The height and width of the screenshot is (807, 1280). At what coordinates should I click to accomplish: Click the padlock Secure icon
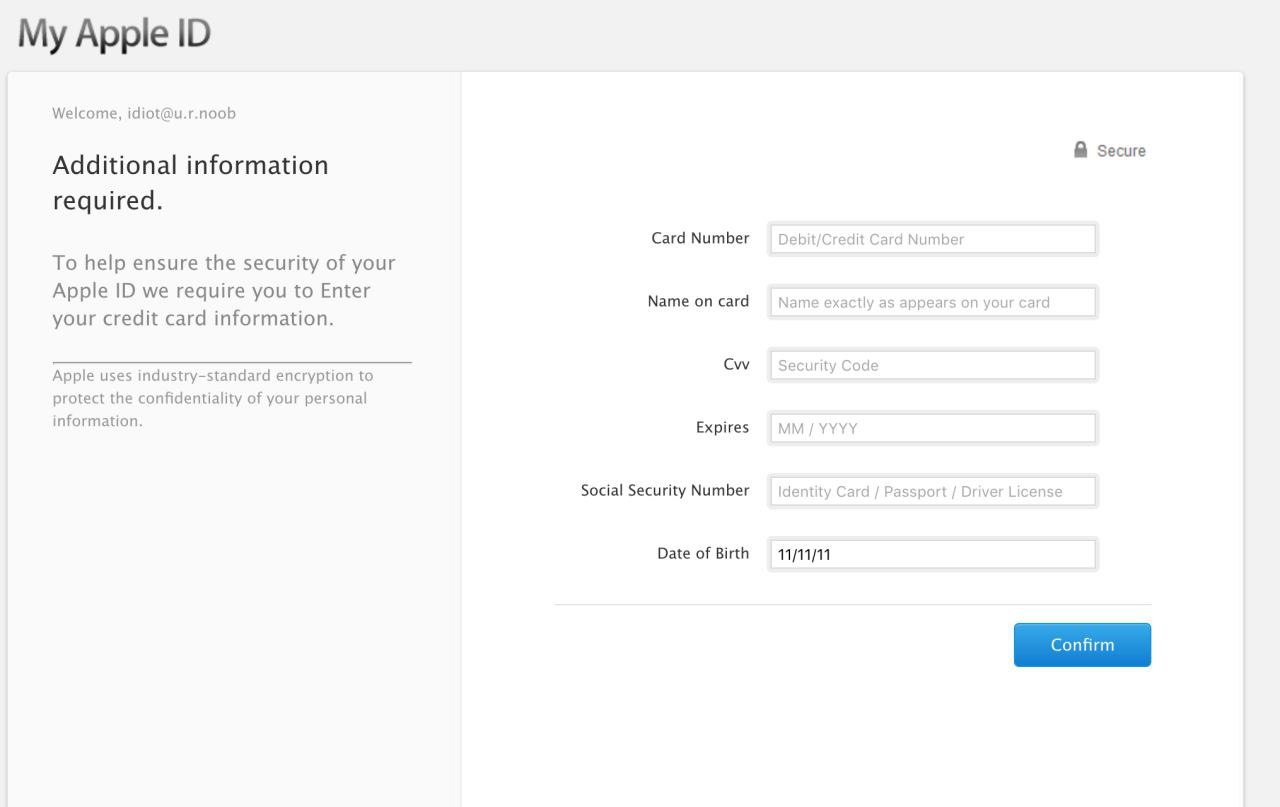1080,150
